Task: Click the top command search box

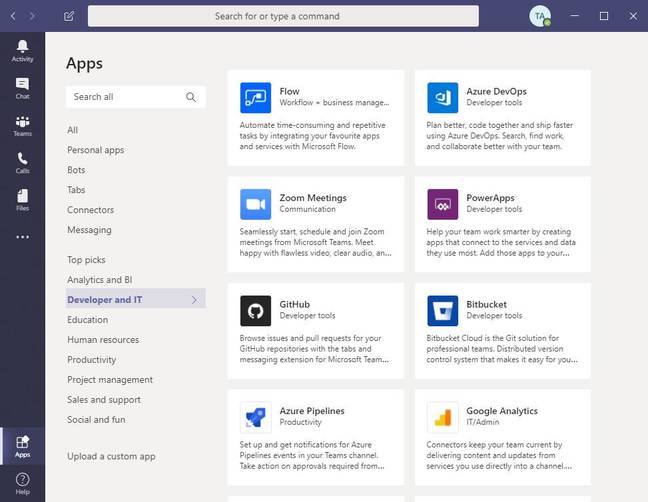Action: point(284,16)
